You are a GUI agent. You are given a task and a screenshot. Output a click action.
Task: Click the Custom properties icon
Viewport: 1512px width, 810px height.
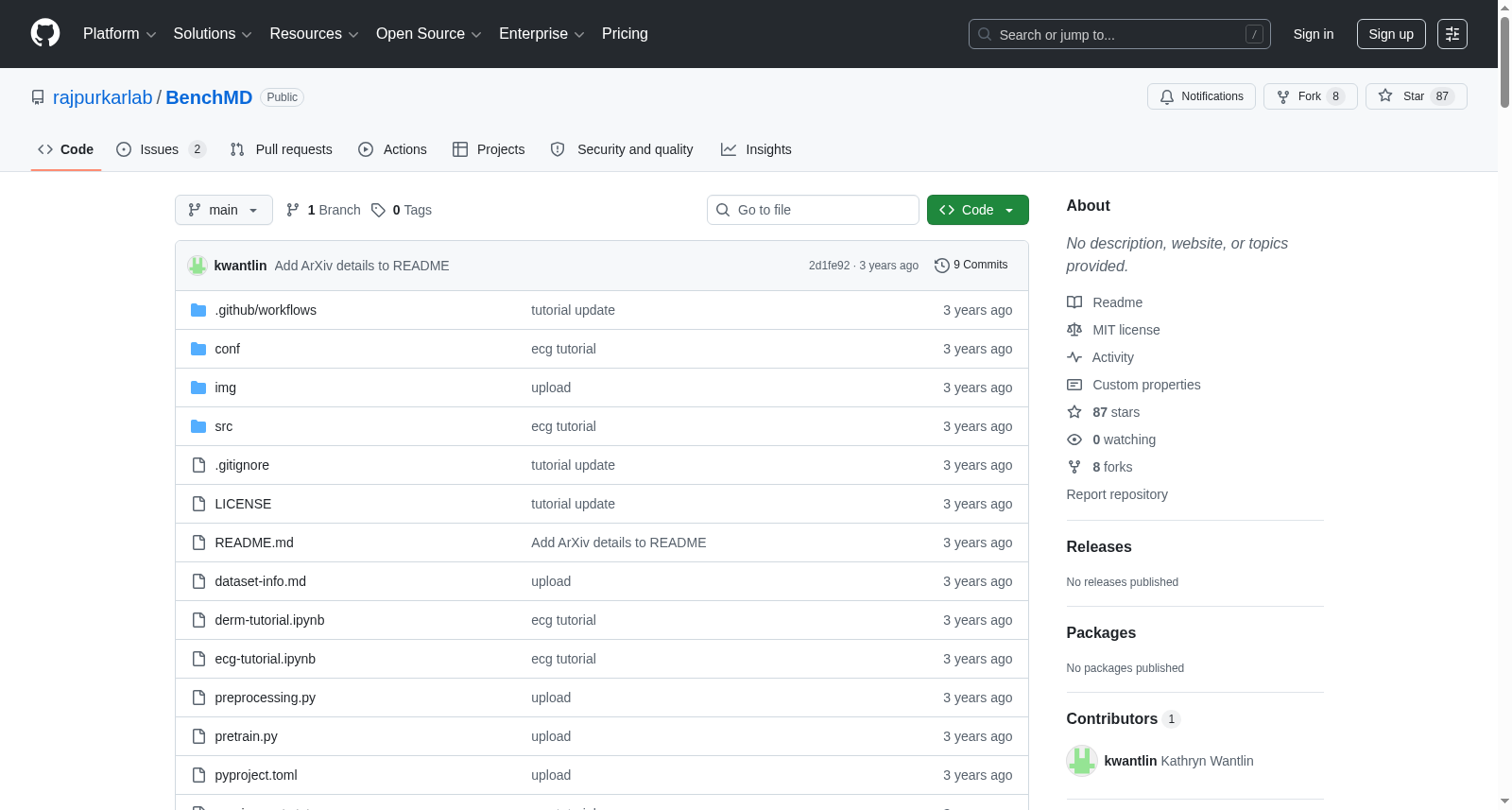1074,385
